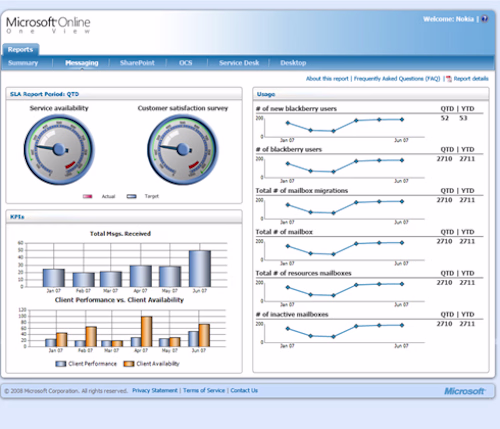Switch to the Service Desk tab
The height and width of the screenshot is (429, 500).
coord(239,63)
